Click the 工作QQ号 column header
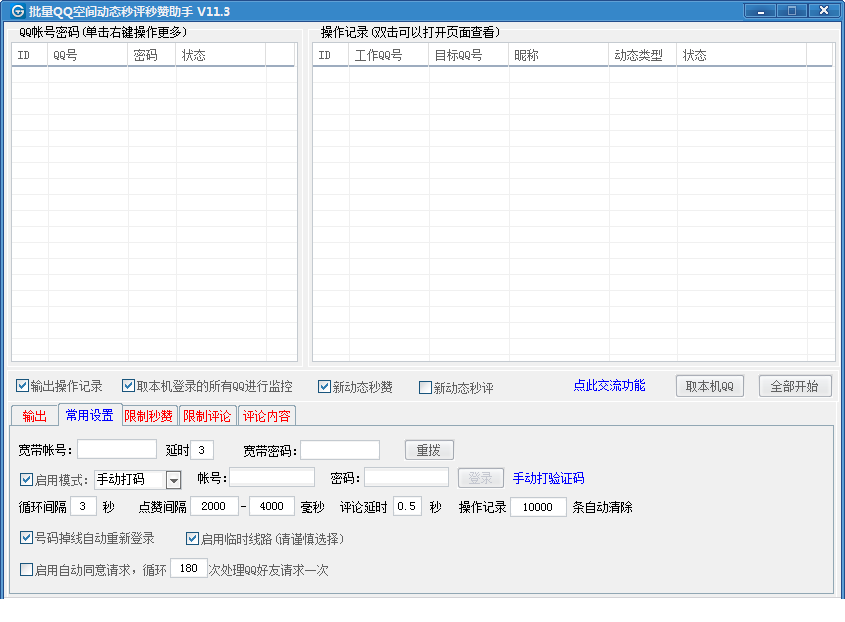The height and width of the screenshot is (622, 845). pos(389,55)
